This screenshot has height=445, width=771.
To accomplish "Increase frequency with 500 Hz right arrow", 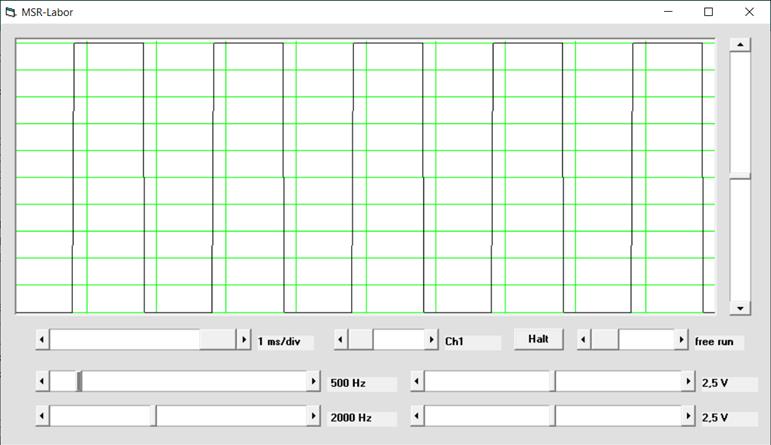I will 314,382.
